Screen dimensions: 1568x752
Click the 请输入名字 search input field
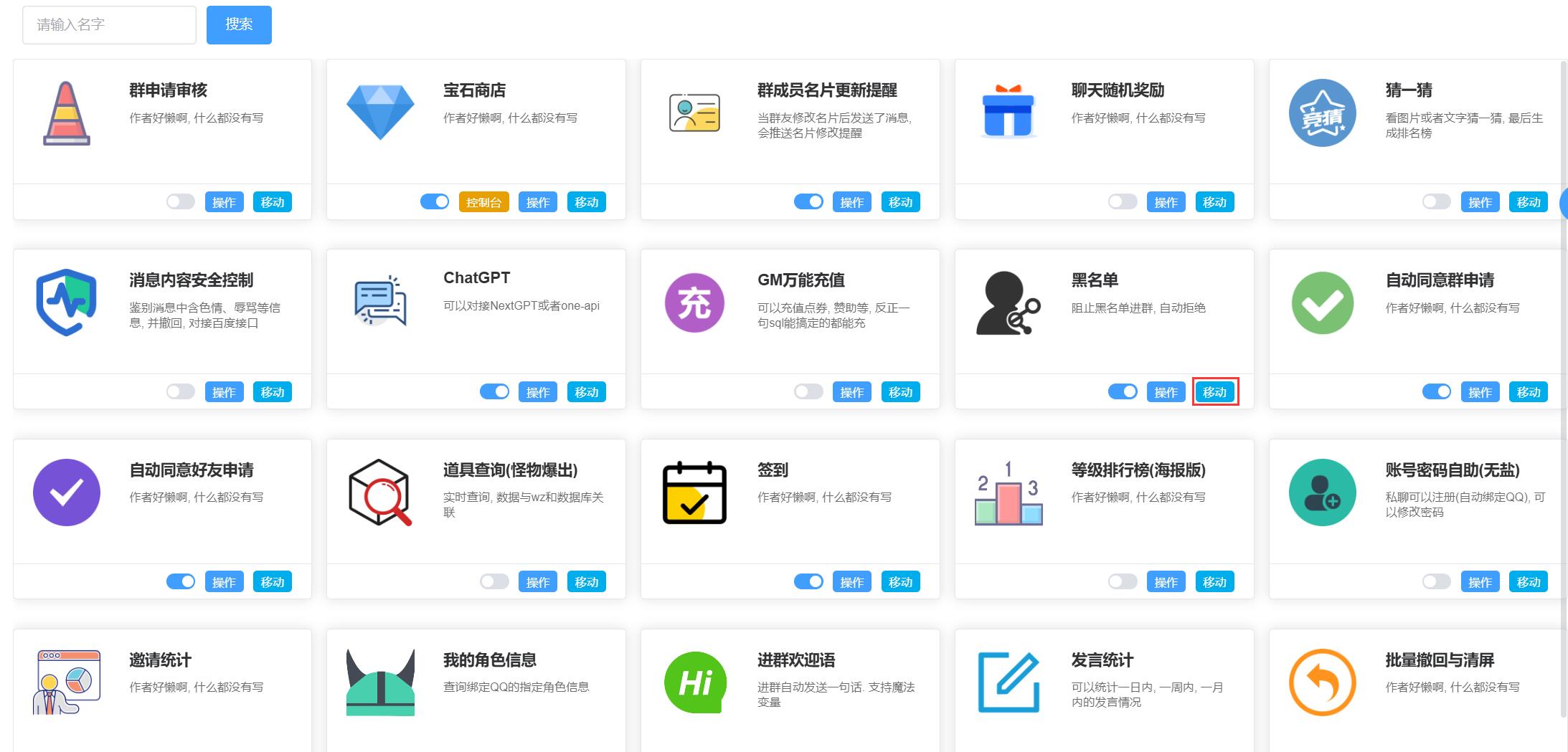click(109, 25)
